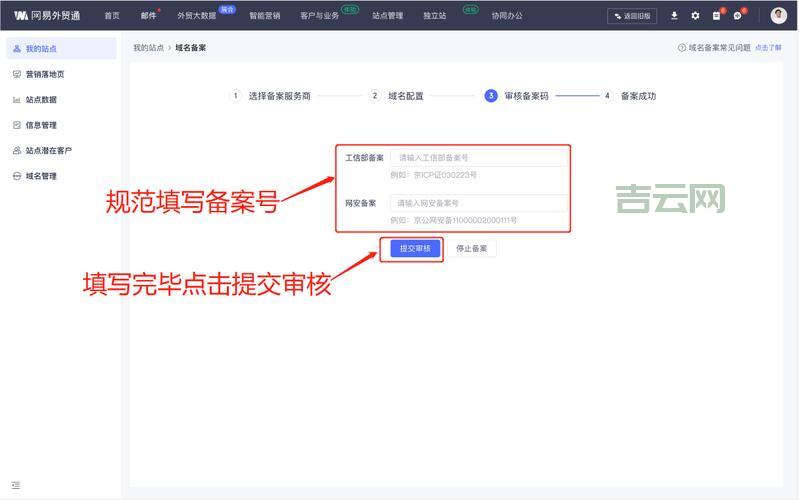Open the 外贸大数据 menu
The image size is (799, 500).
coord(197,16)
